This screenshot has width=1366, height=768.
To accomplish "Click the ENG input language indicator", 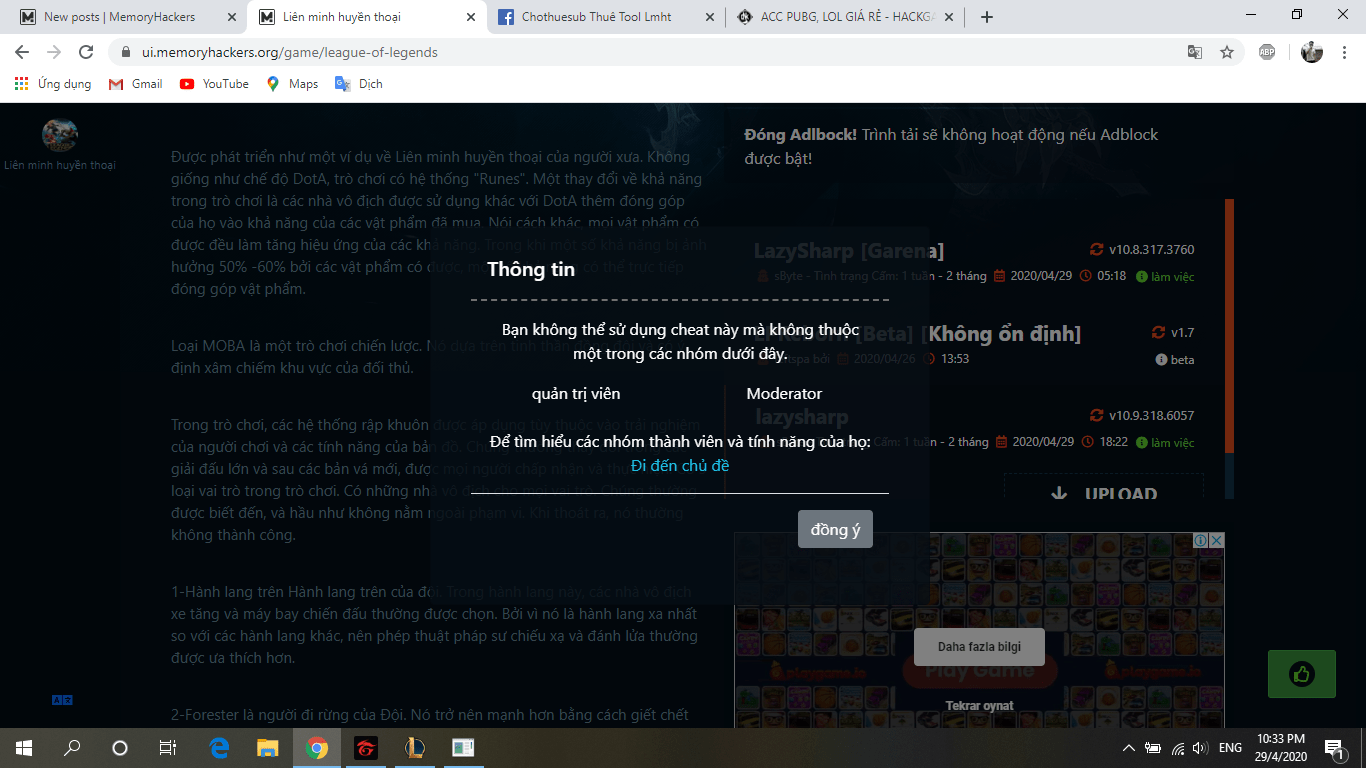I will pos(1230,747).
